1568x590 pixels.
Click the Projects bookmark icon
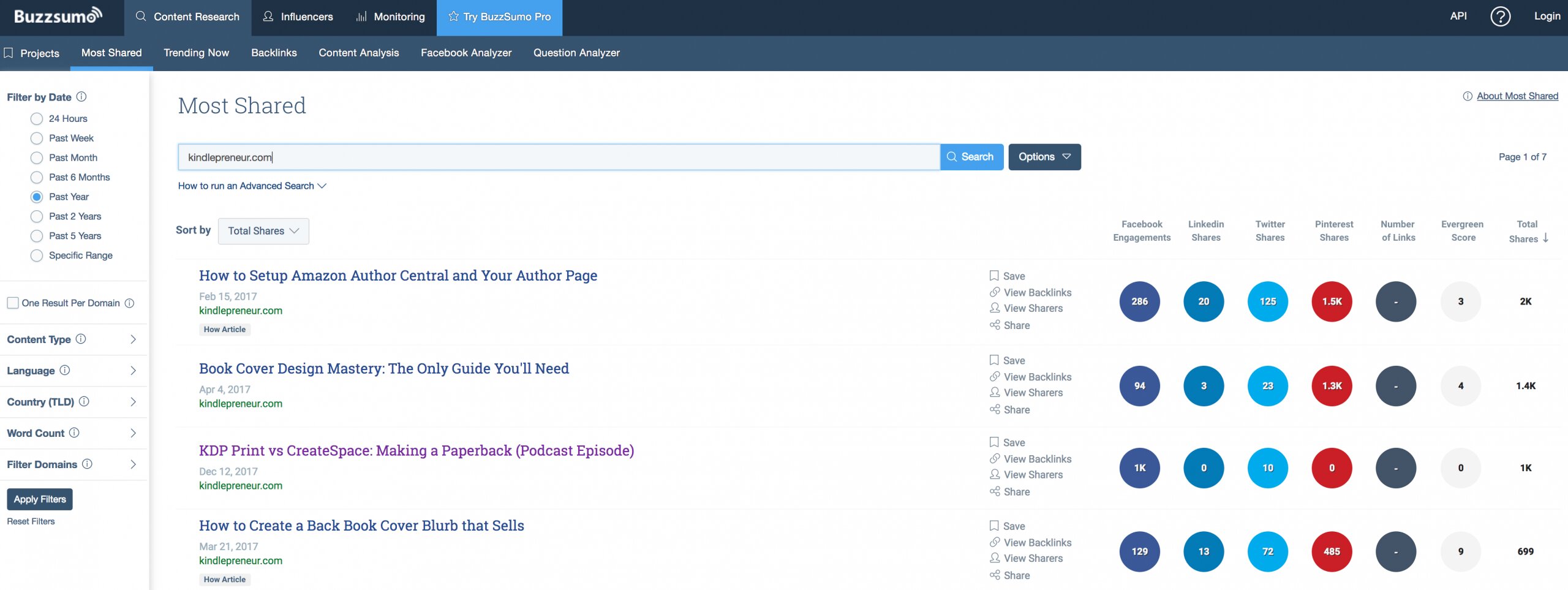9,53
